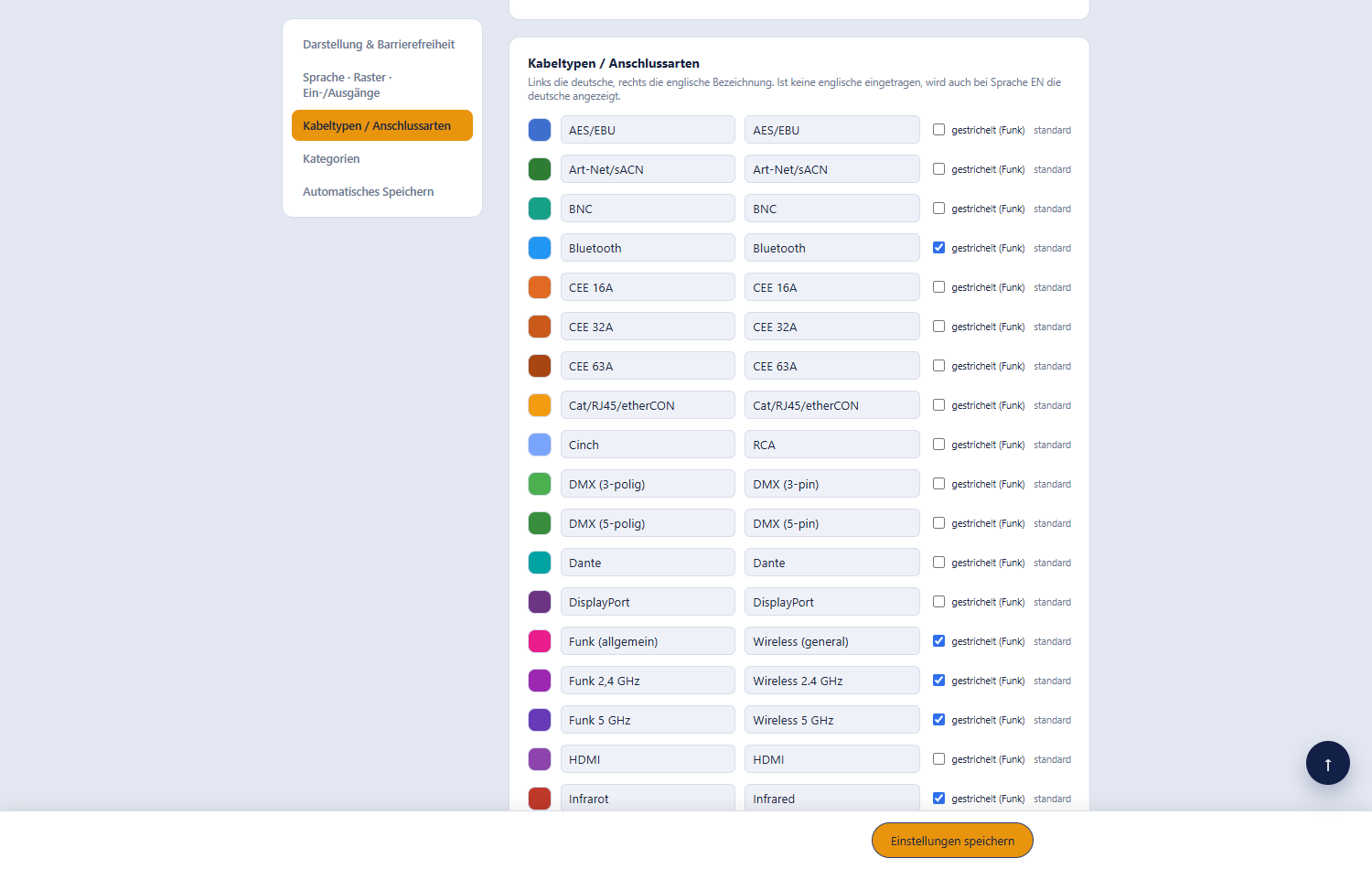Go to Sprache · Raster · Ein-/Ausgänge
This screenshot has height=869, width=1372.
click(x=382, y=85)
